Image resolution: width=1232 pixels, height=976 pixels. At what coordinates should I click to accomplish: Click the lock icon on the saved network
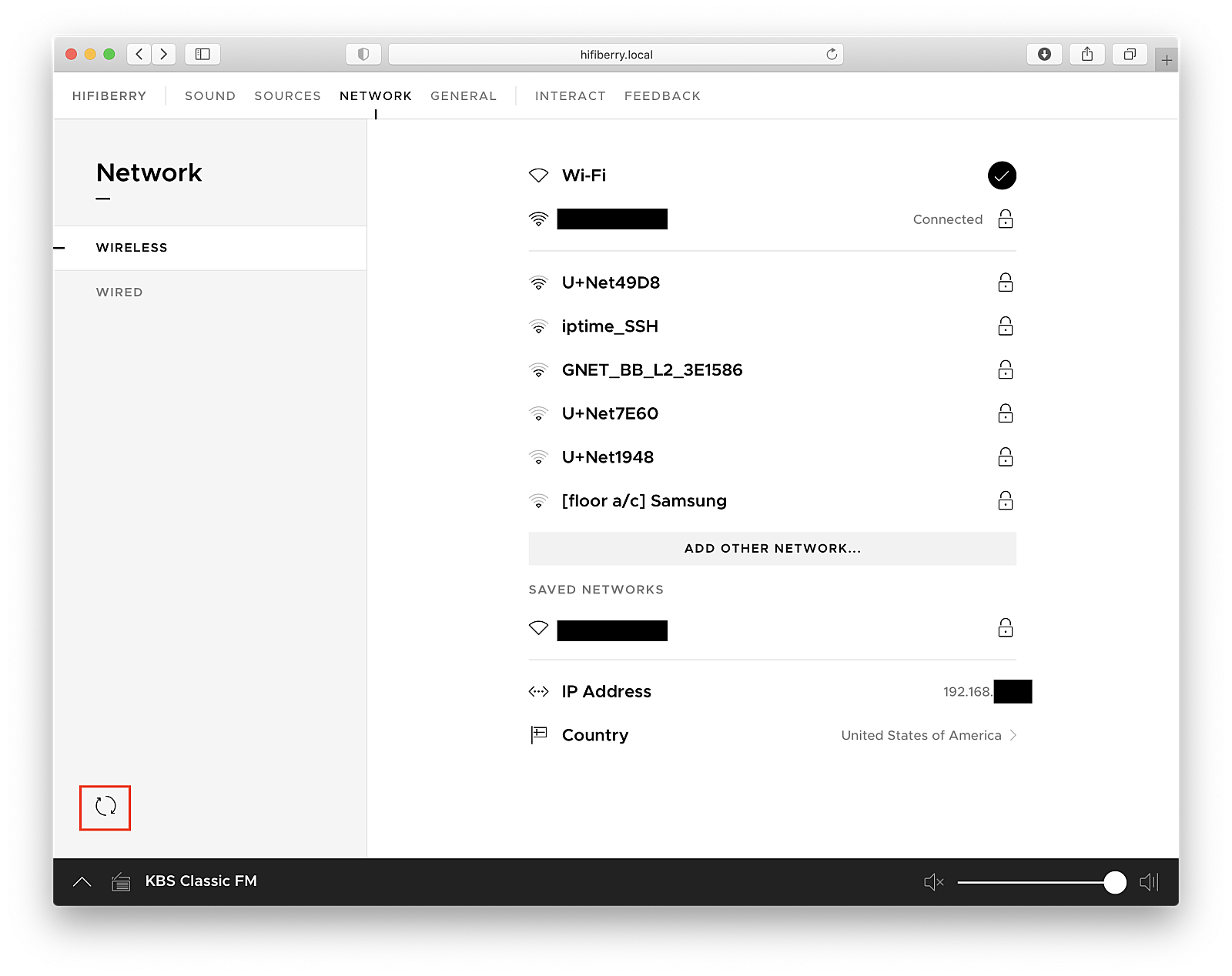coord(1006,628)
